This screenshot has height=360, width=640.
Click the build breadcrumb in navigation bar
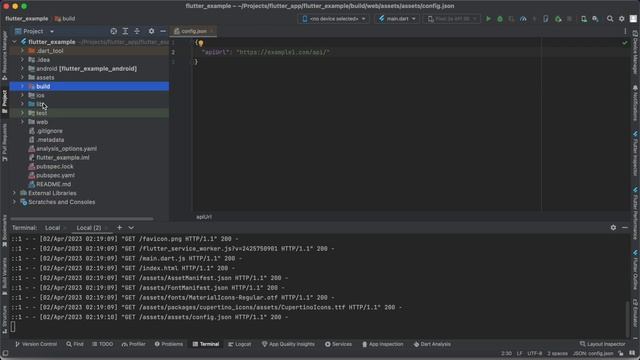click(65, 19)
